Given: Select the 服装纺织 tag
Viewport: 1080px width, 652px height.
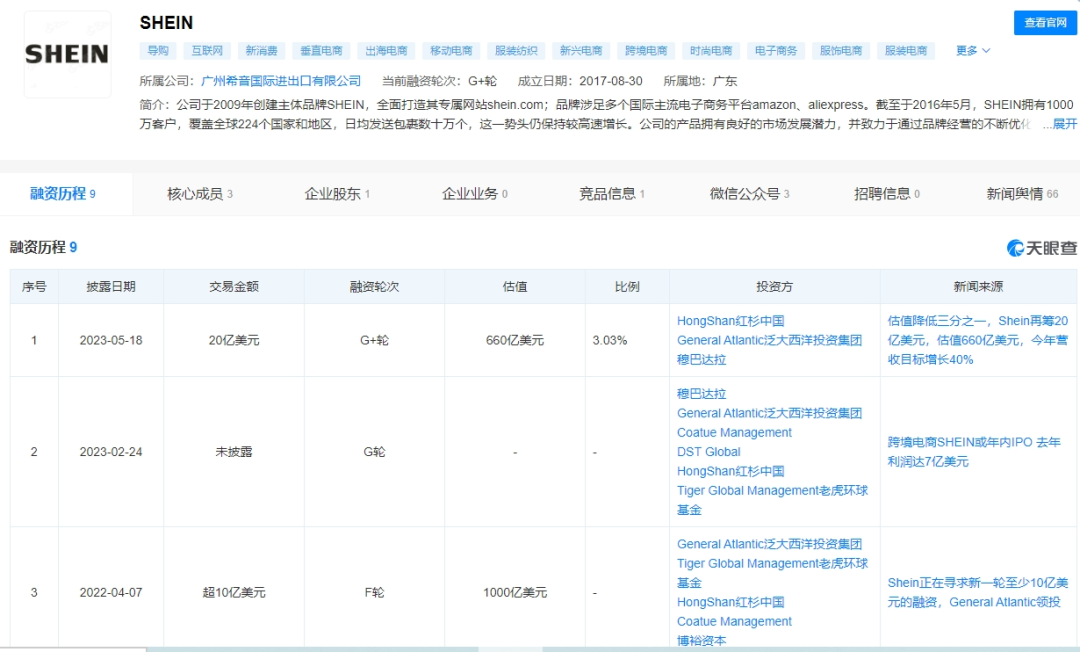Looking at the screenshot, I should point(516,51).
